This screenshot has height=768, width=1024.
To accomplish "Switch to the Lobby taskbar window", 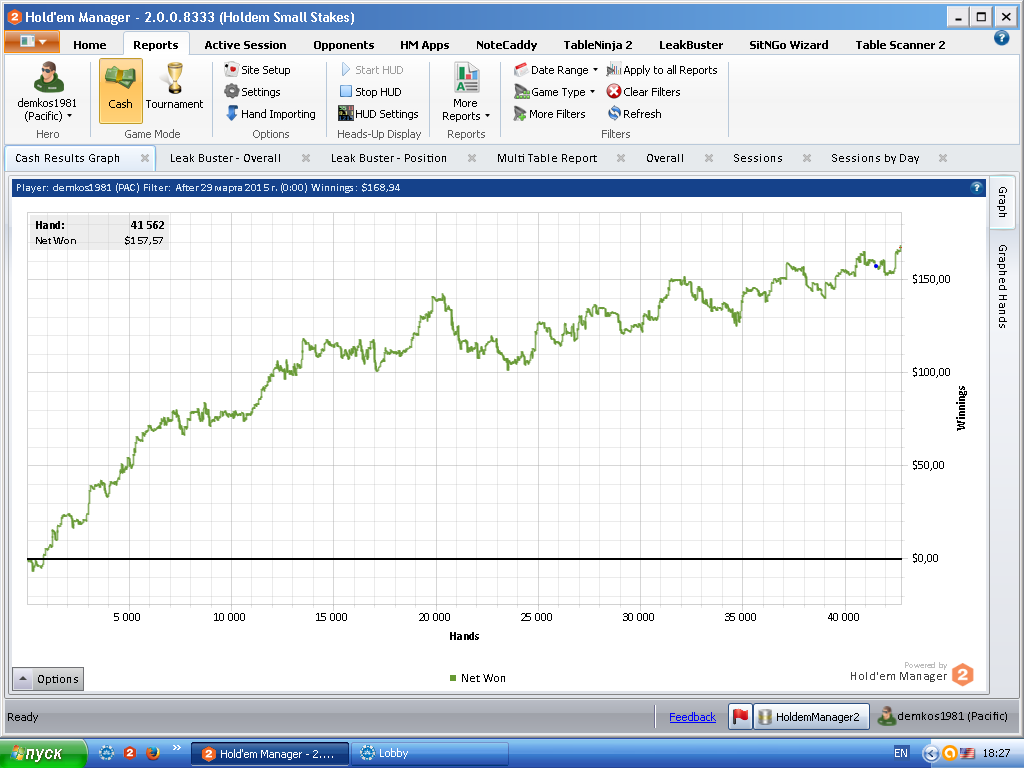I will click(x=429, y=754).
